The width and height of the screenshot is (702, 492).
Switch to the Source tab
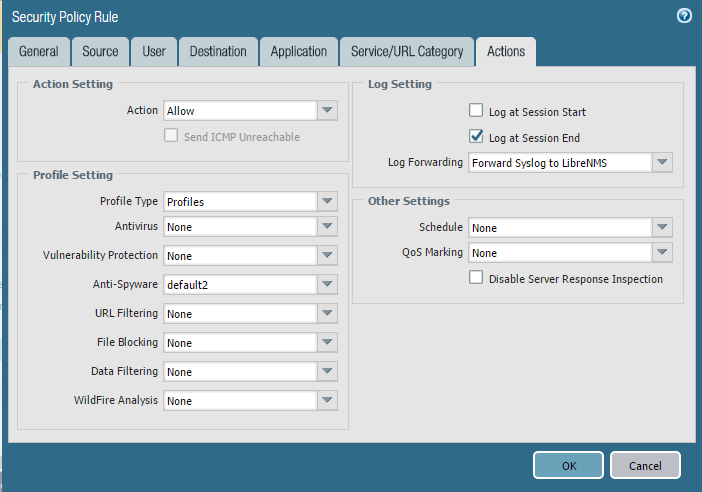click(x=100, y=52)
